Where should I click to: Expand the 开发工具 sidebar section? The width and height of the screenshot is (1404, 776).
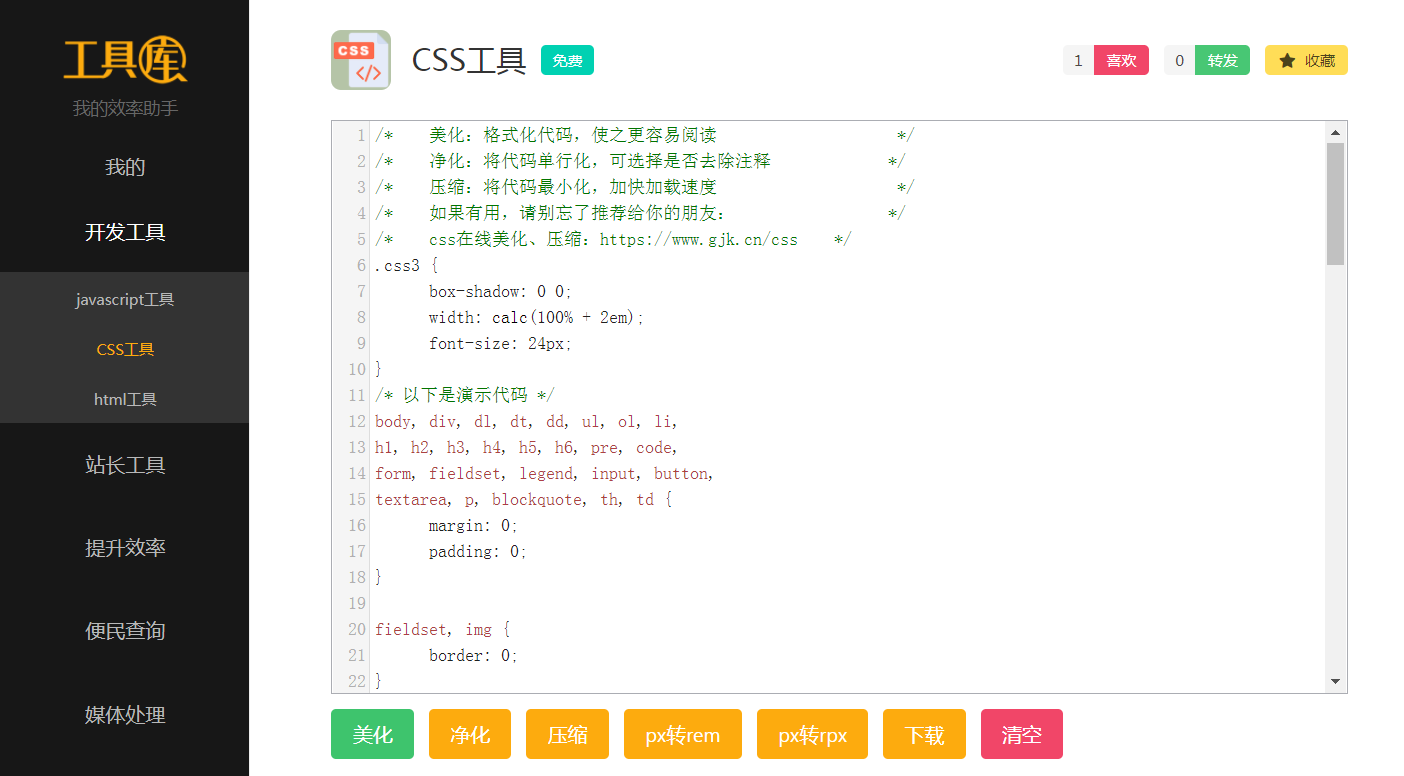coord(125,232)
